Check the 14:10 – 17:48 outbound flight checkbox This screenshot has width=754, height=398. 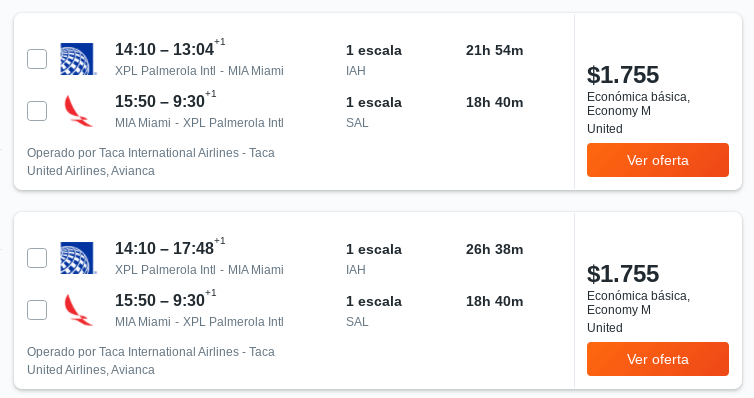(37, 258)
